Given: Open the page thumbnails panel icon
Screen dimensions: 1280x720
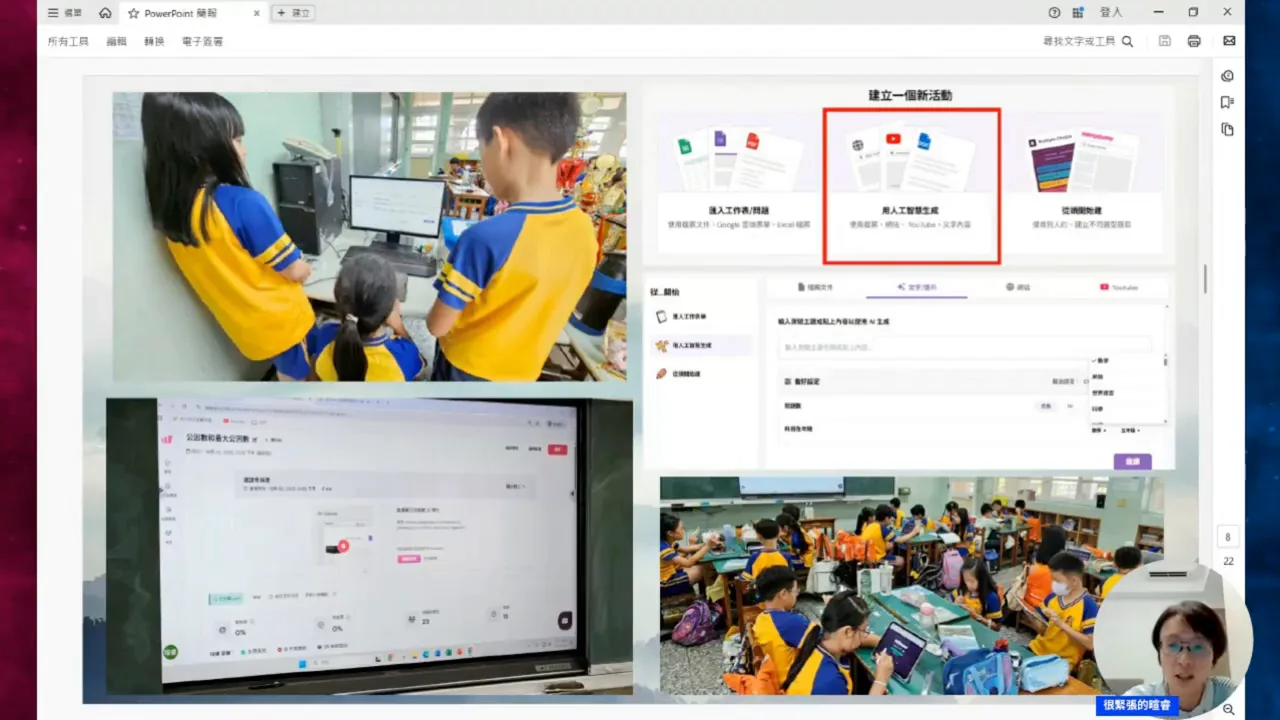Looking at the screenshot, I should [x=1227, y=129].
